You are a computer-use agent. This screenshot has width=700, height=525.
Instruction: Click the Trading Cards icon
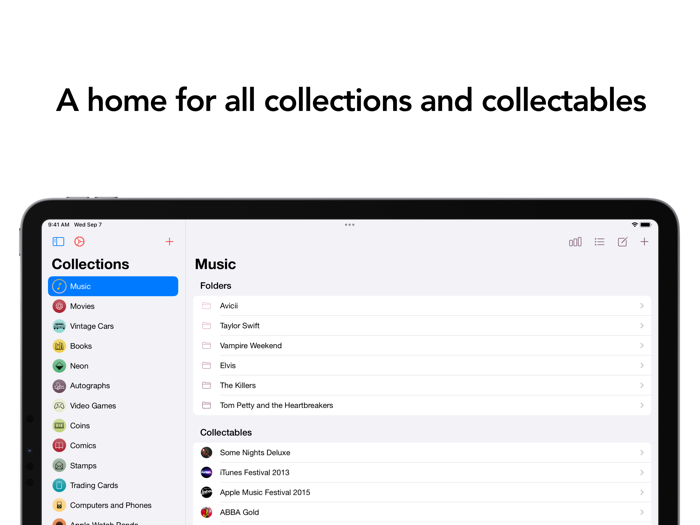click(59, 485)
